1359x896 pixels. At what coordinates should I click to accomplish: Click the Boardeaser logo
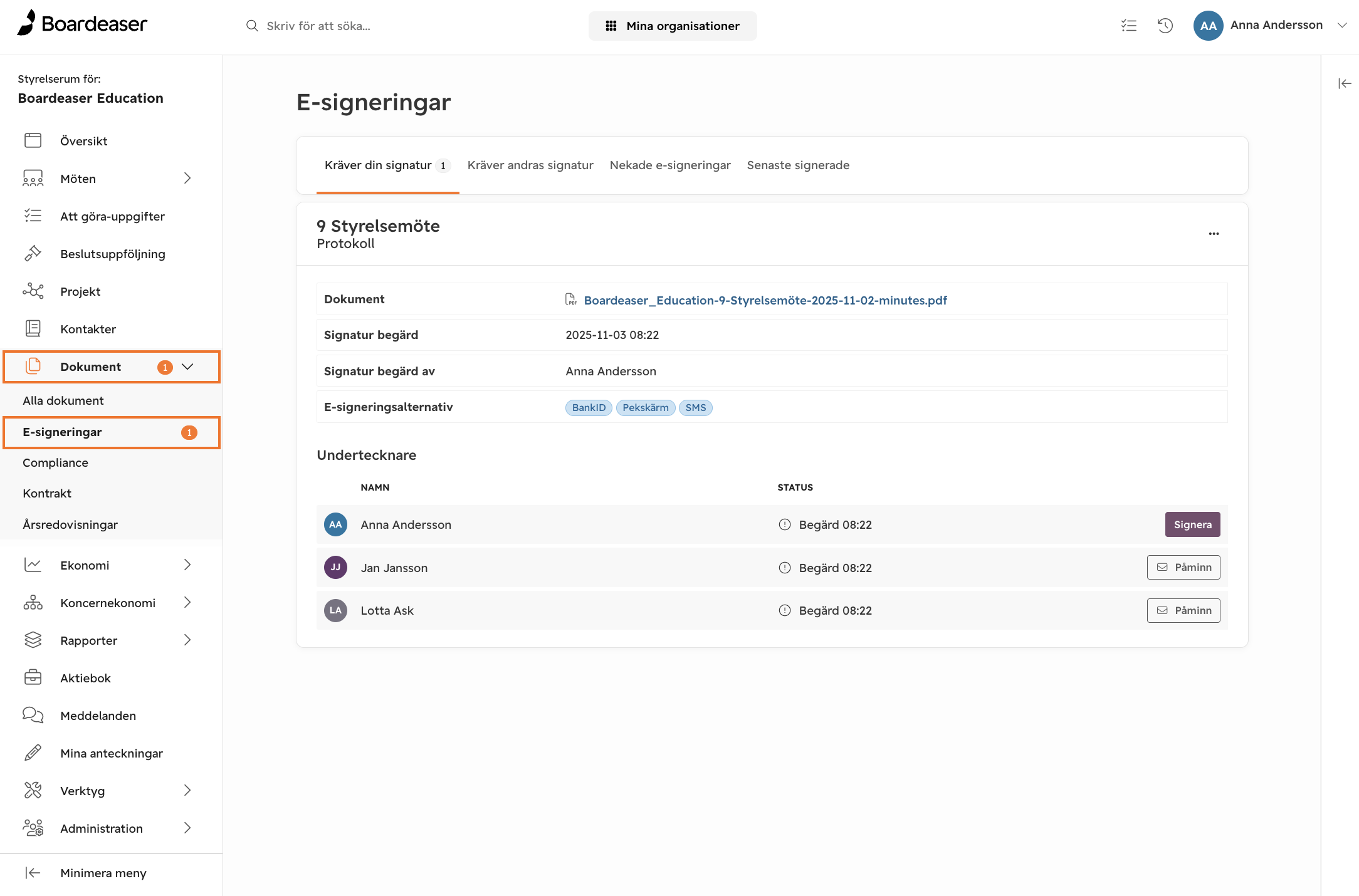(x=82, y=24)
